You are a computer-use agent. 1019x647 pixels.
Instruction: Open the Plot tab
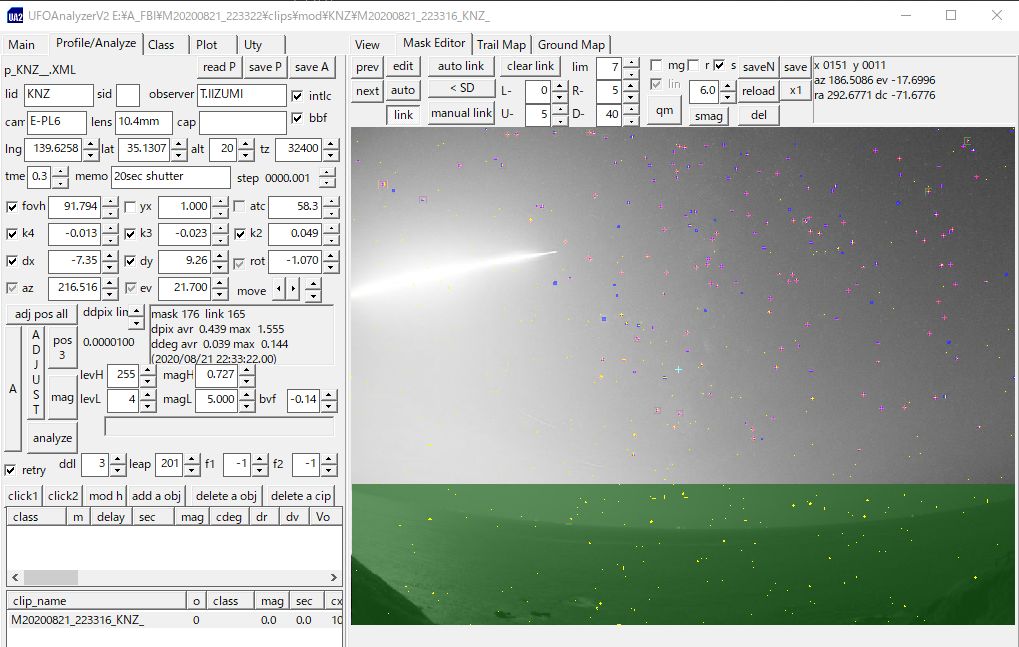tap(207, 44)
